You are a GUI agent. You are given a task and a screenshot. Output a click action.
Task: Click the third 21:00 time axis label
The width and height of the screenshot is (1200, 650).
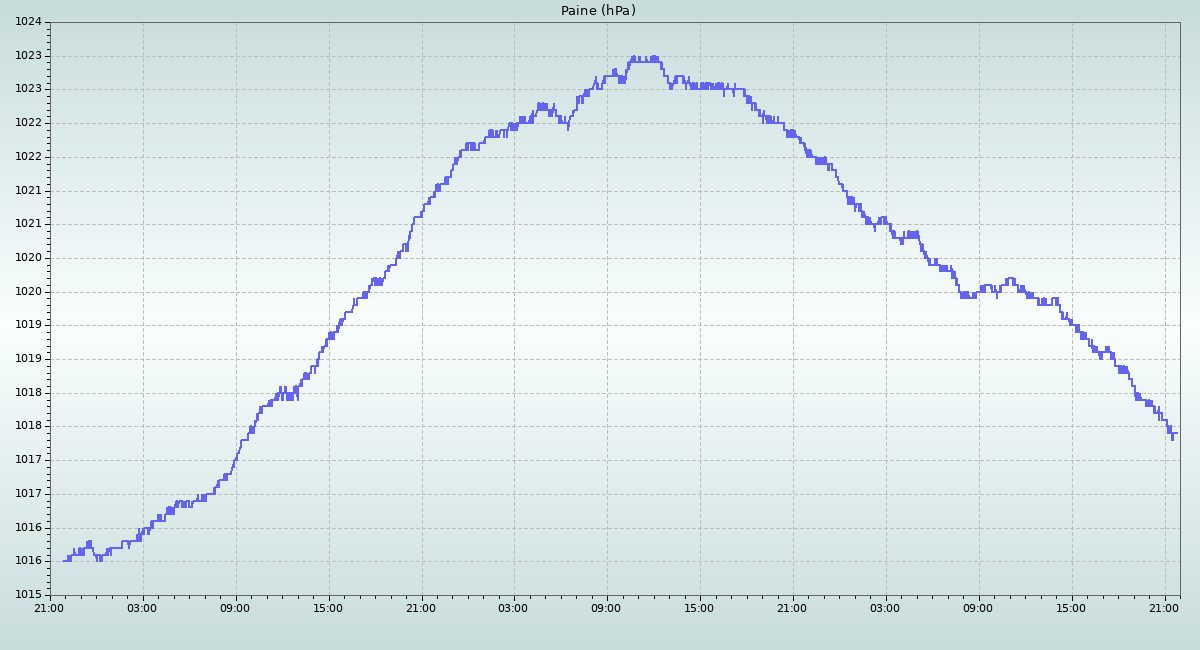pos(793,607)
